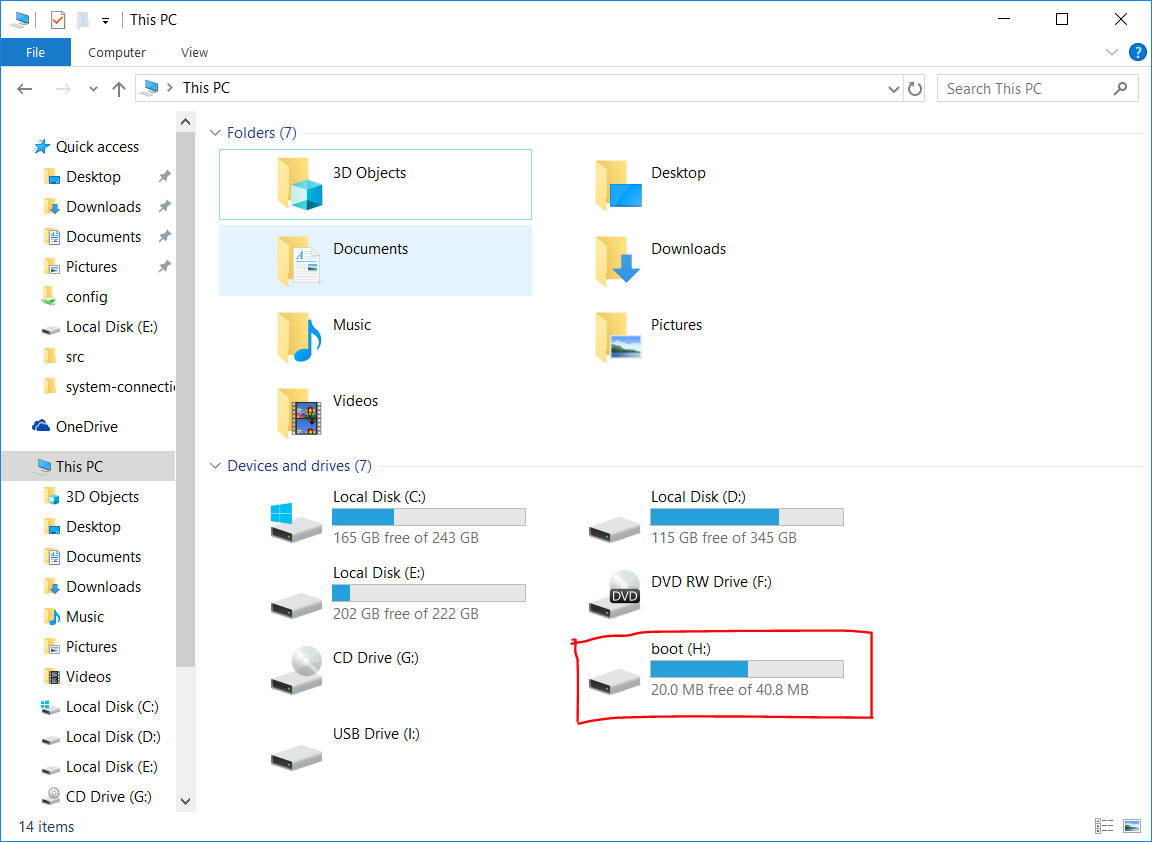Select the Desktop folder icon in main pane
This screenshot has width=1152, height=842.
point(619,184)
